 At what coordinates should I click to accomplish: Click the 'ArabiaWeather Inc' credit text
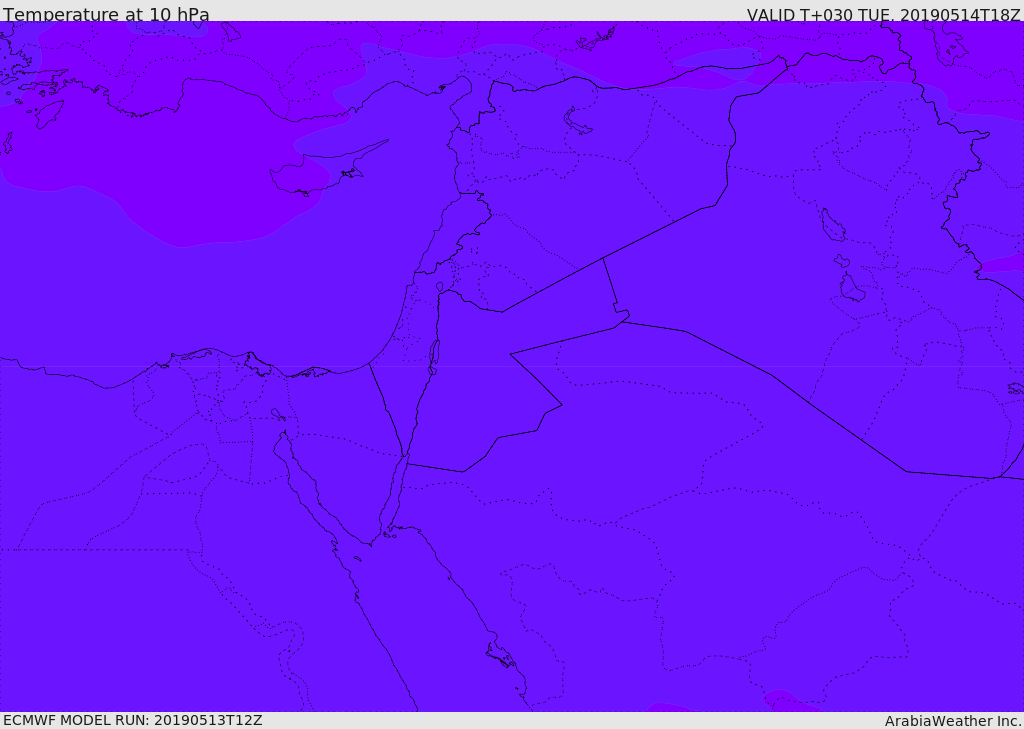(952, 721)
